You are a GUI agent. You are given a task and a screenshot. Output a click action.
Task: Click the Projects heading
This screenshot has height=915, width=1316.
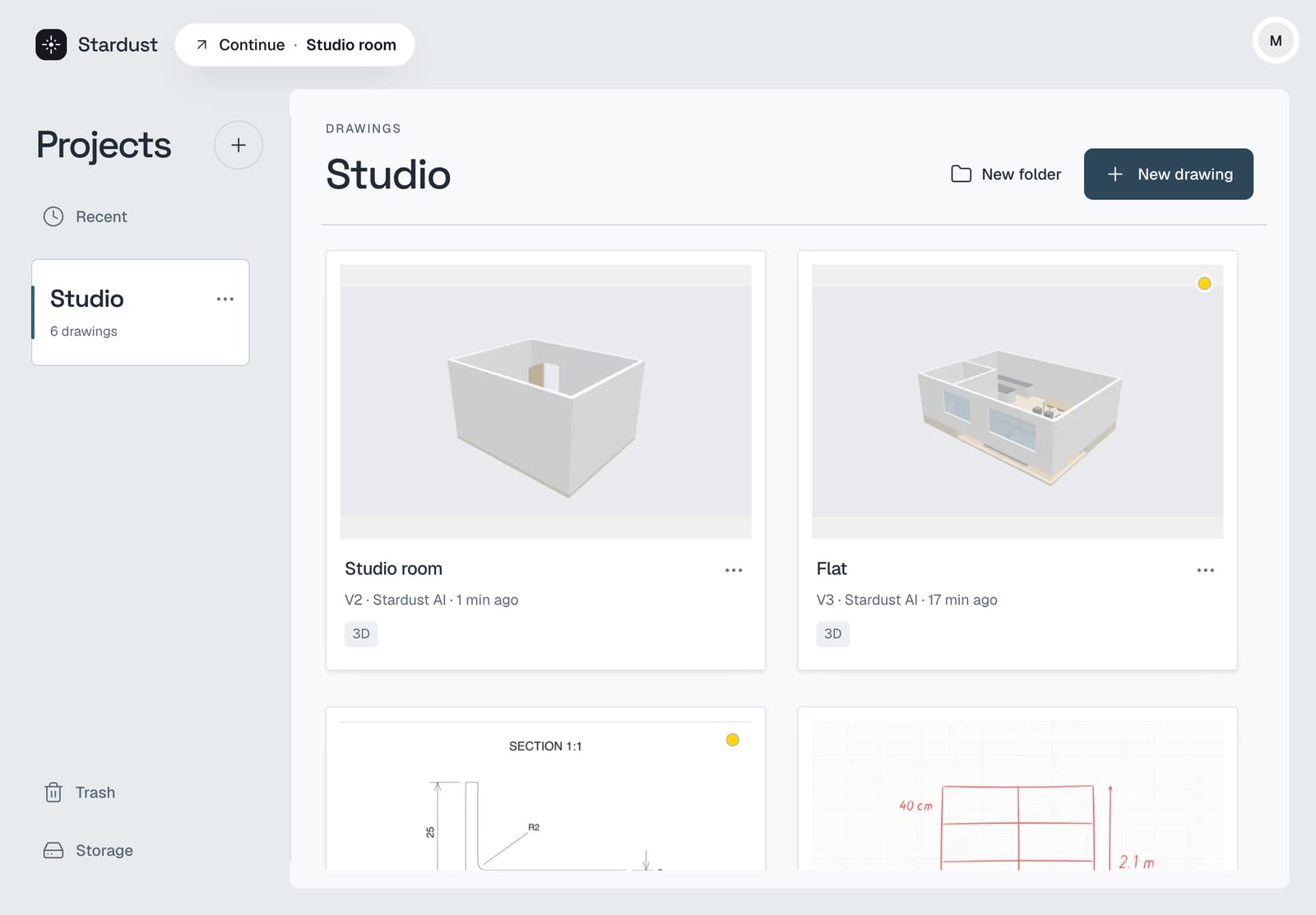pos(104,146)
